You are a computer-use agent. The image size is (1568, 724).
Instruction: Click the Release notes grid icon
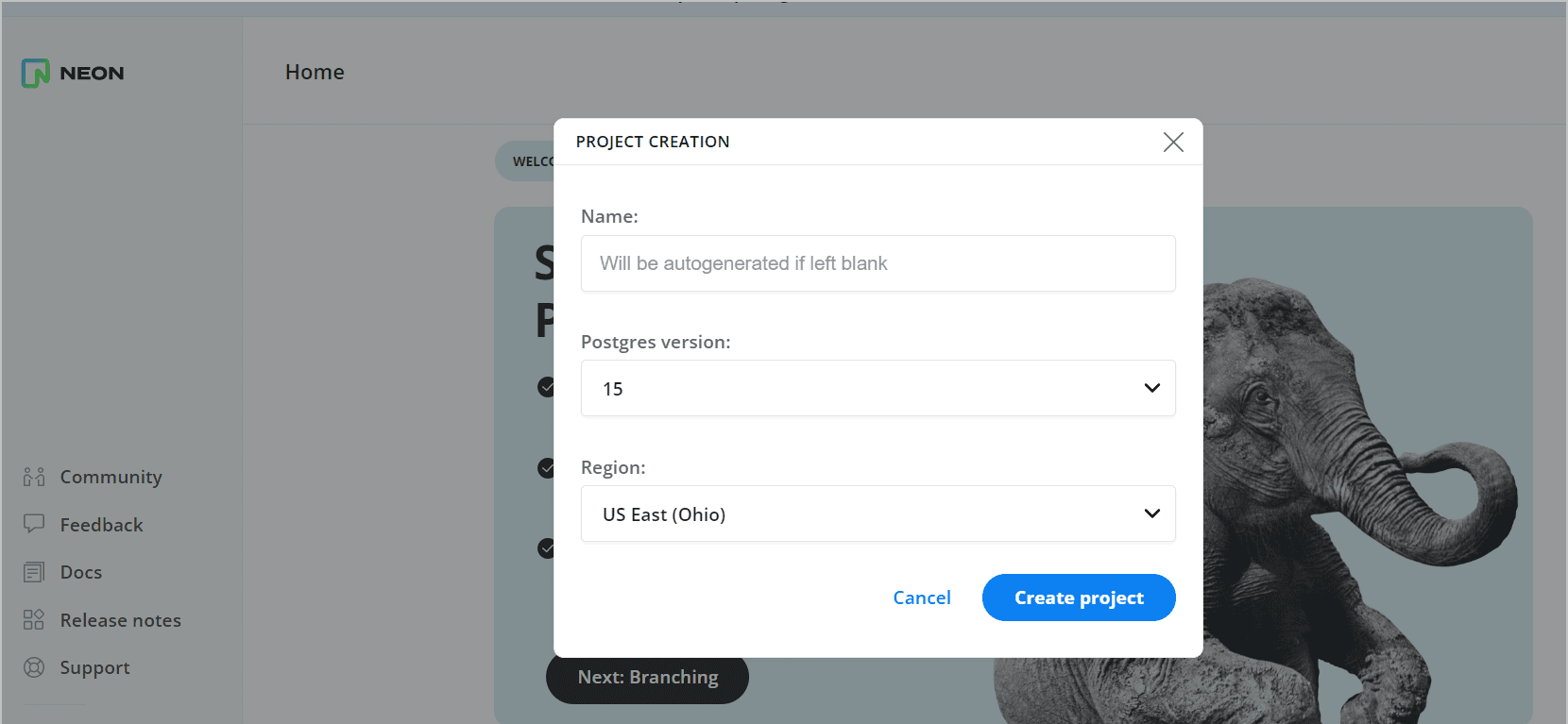pos(34,619)
